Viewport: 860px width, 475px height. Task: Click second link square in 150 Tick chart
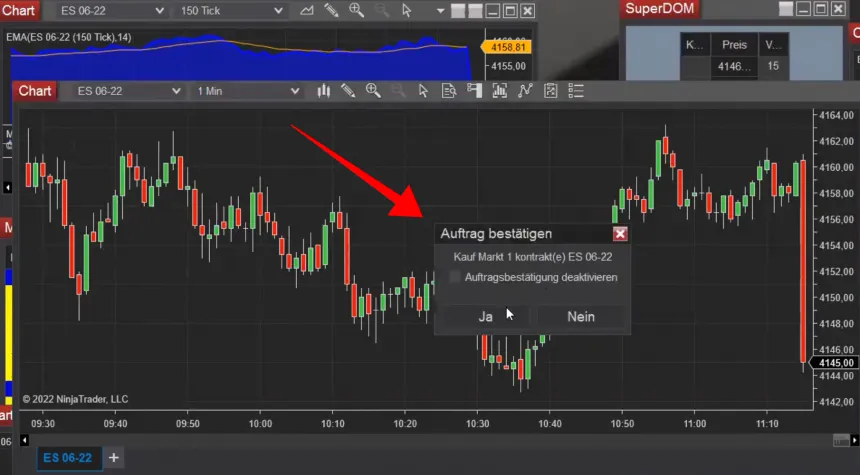(x=475, y=10)
